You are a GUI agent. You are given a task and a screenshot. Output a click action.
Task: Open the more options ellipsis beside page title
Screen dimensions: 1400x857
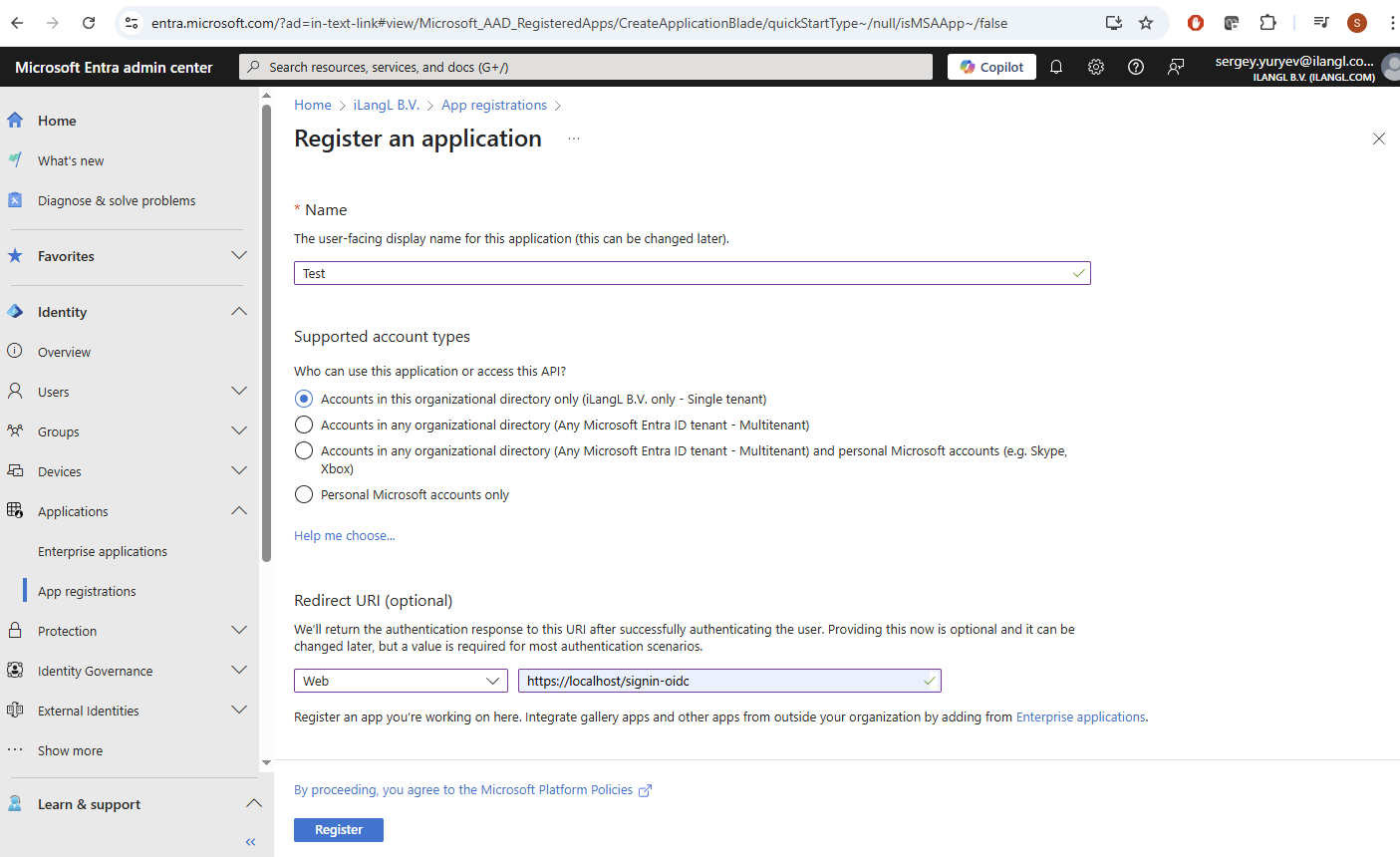(574, 139)
